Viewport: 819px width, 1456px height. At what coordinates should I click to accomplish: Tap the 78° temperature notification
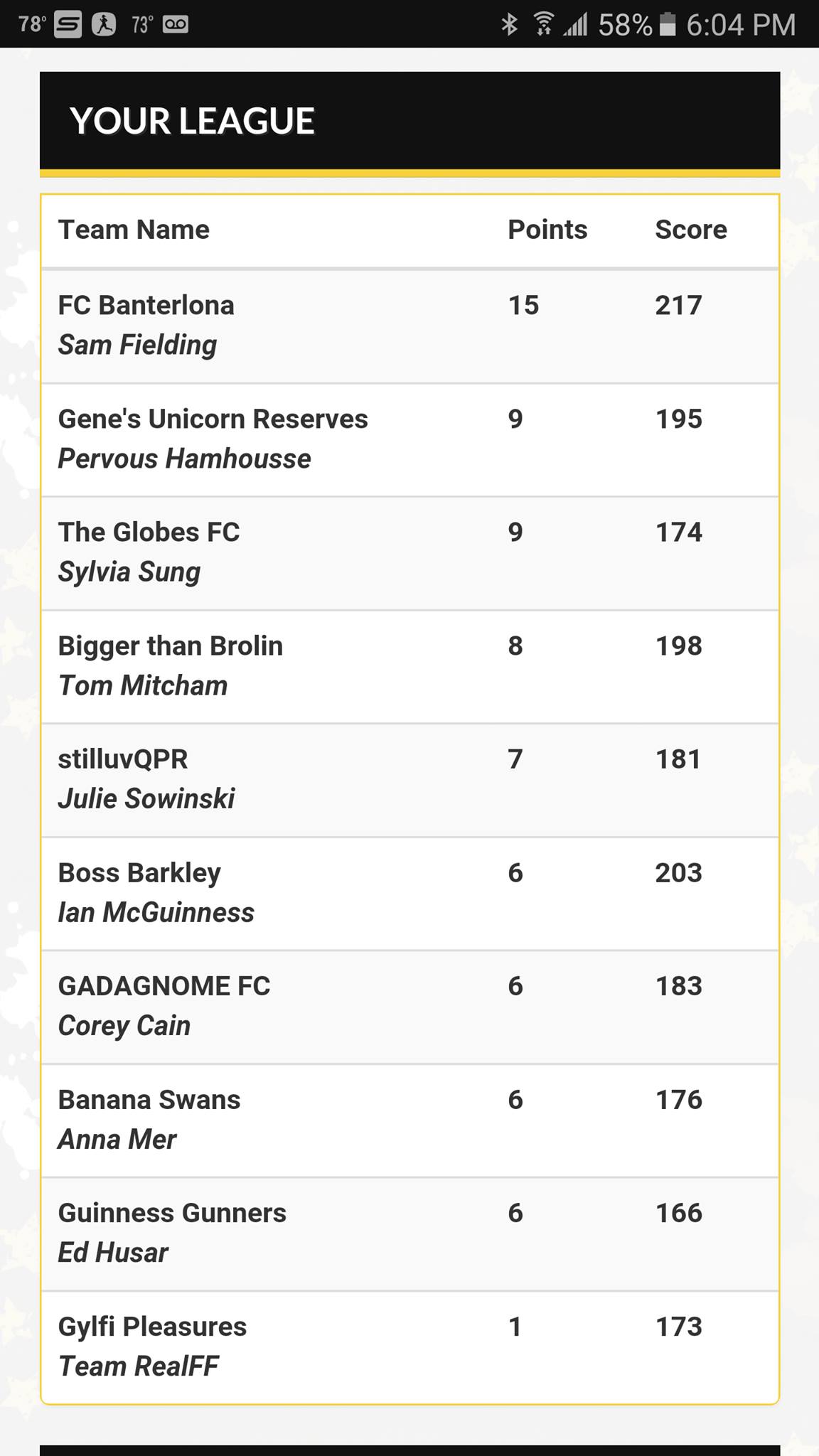[32, 24]
